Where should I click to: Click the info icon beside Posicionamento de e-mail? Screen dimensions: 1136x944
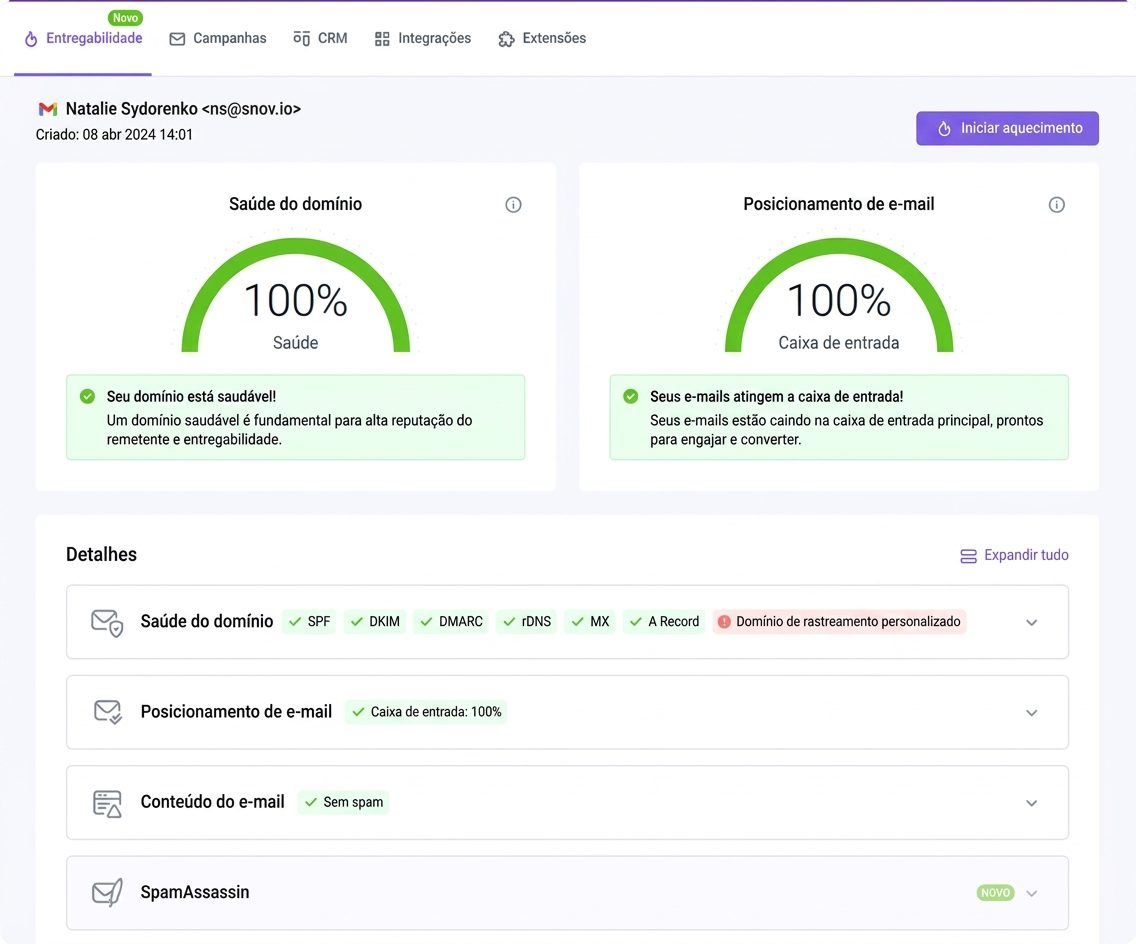tap(1056, 205)
